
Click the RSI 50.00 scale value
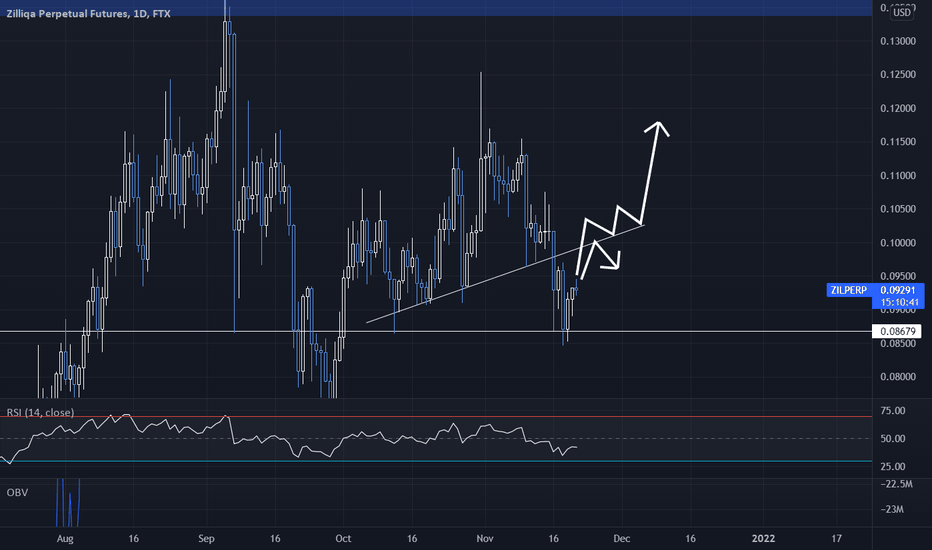pyautogui.click(x=893, y=439)
